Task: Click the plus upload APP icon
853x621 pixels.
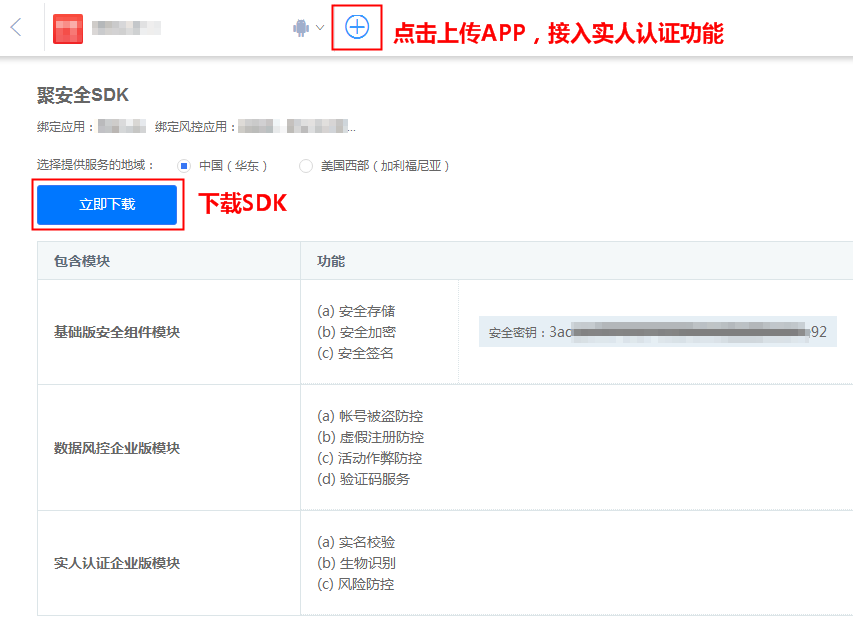Action: click(x=357, y=27)
